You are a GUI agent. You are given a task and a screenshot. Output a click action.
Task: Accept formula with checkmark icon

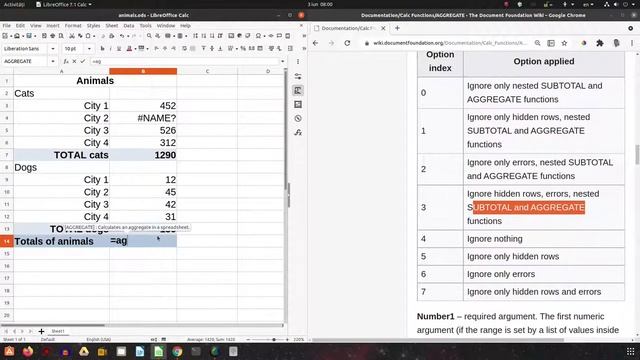pos(82,61)
